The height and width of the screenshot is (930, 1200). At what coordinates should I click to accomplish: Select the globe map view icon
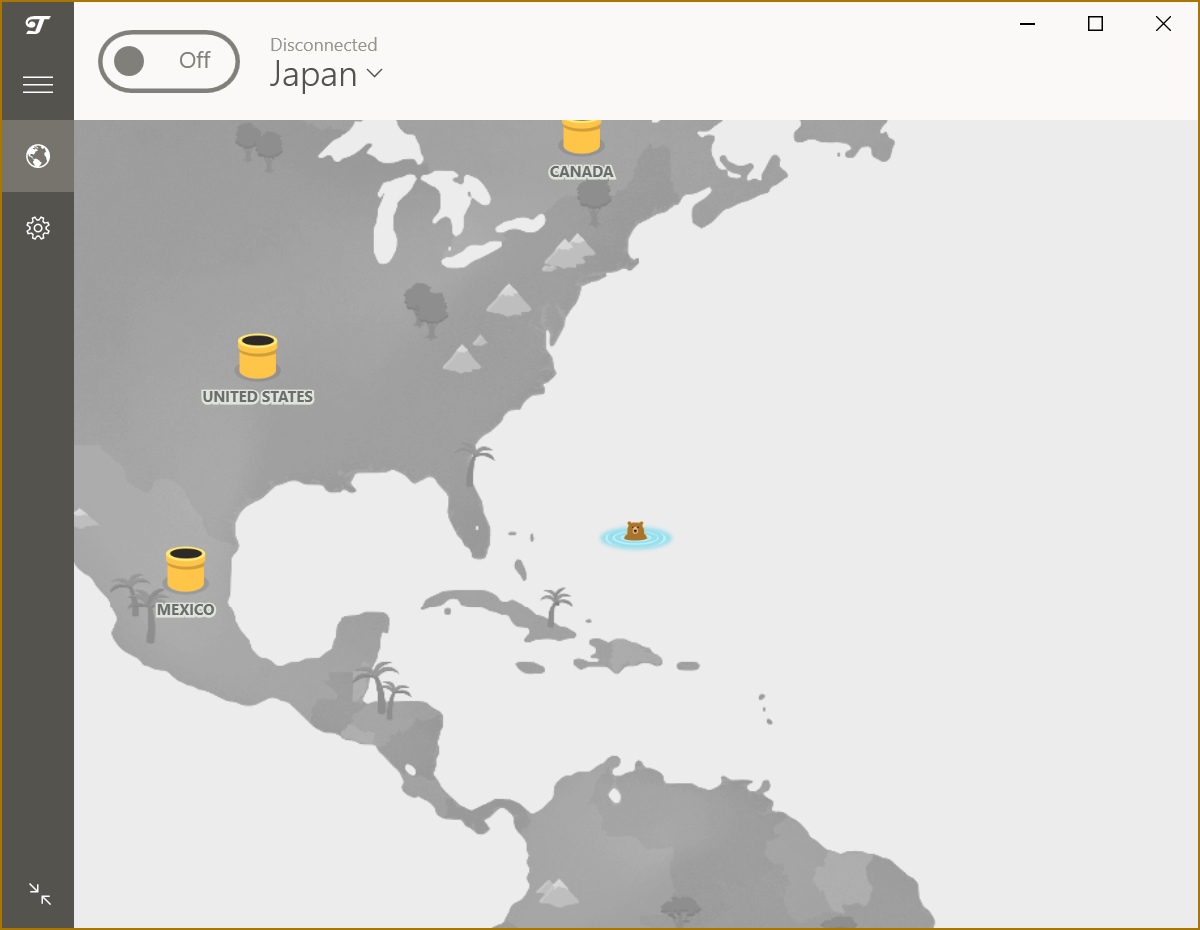(38, 156)
